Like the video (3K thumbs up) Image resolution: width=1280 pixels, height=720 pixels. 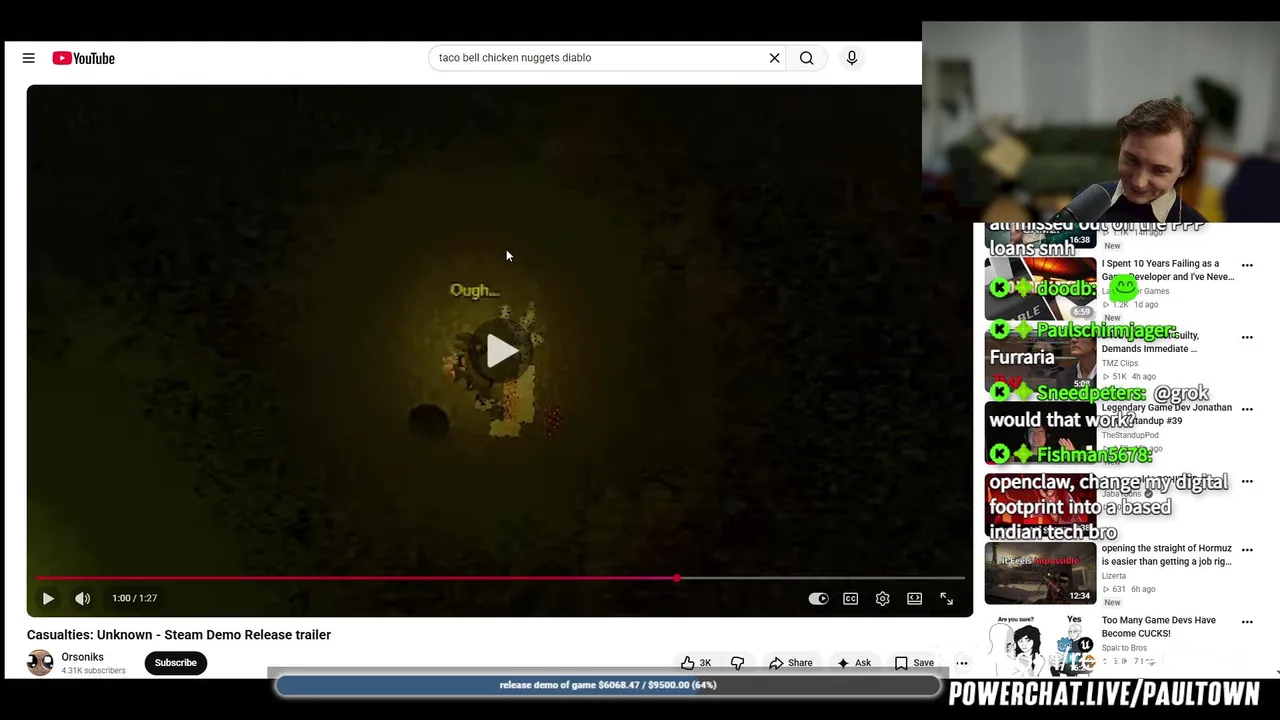pos(696,663)
